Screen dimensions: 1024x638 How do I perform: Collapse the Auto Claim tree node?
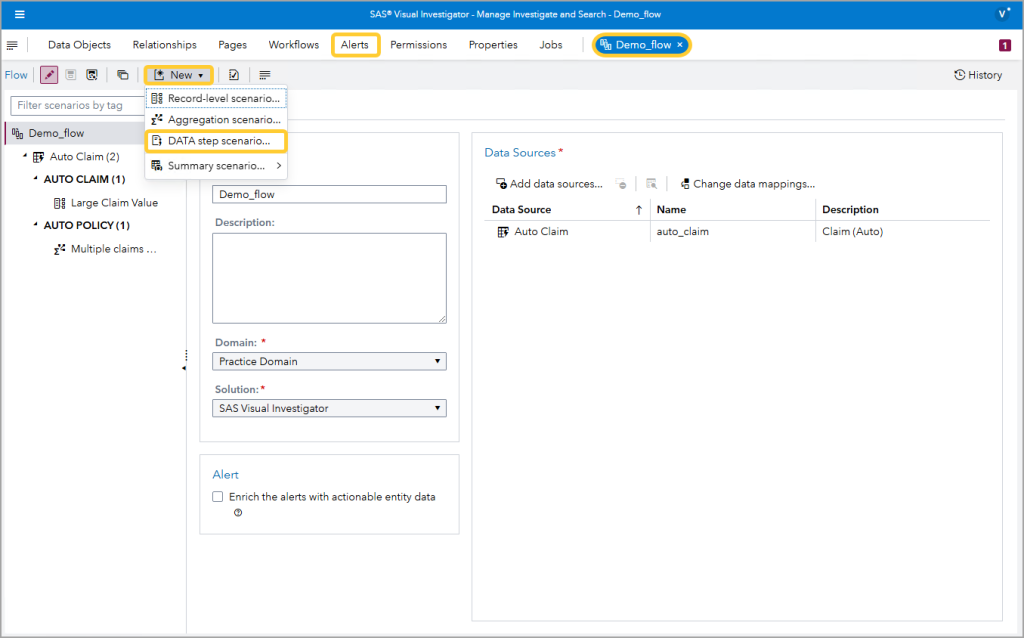tap(24, 157)
